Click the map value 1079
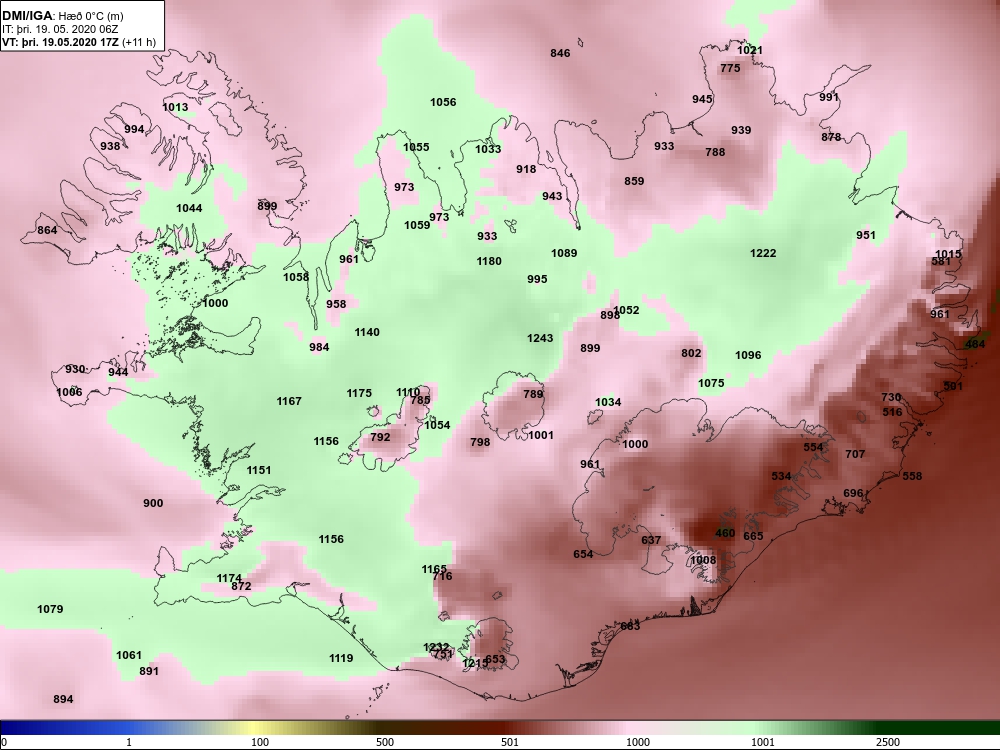This screenshot has width=1000, height=750. coord(50,609)
